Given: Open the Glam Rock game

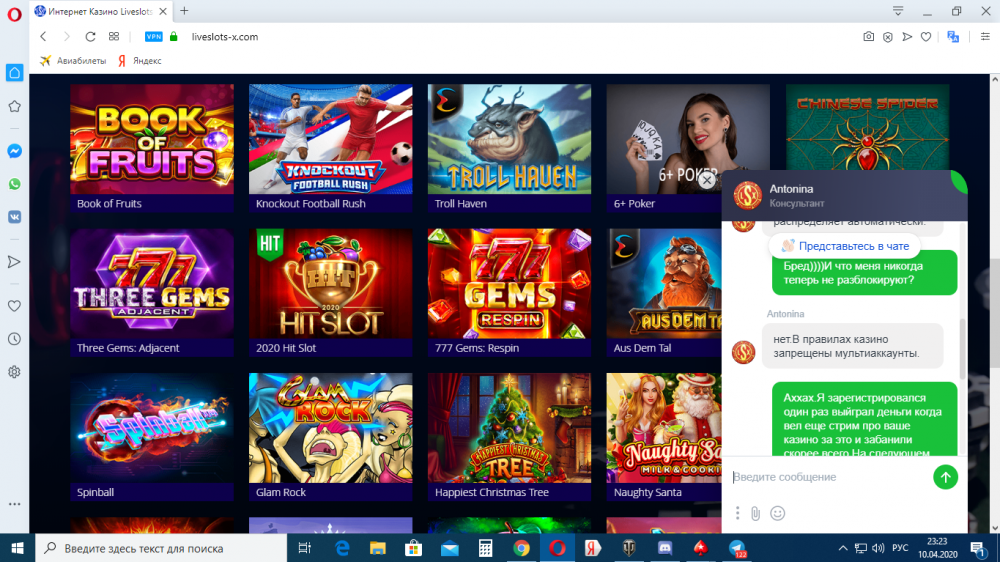Looking at the screenshot, I should click(x=330, y=437).
